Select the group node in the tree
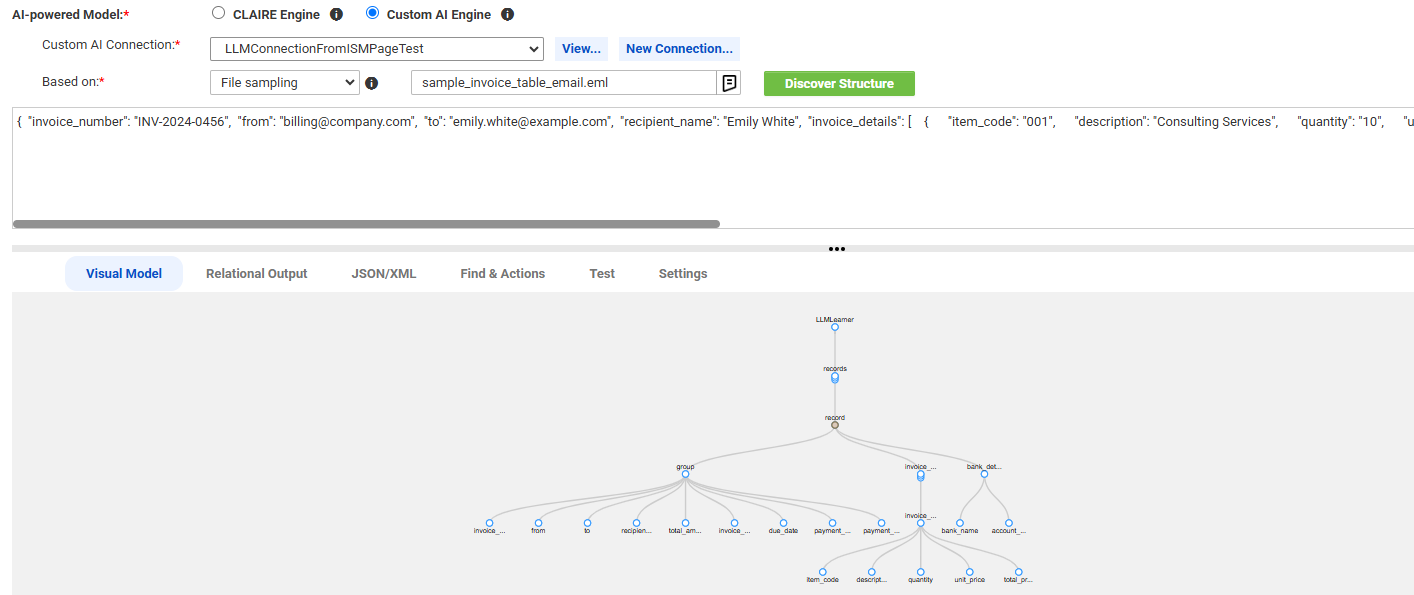Screen dimensions: 1414x595 [x=685, y=474]
